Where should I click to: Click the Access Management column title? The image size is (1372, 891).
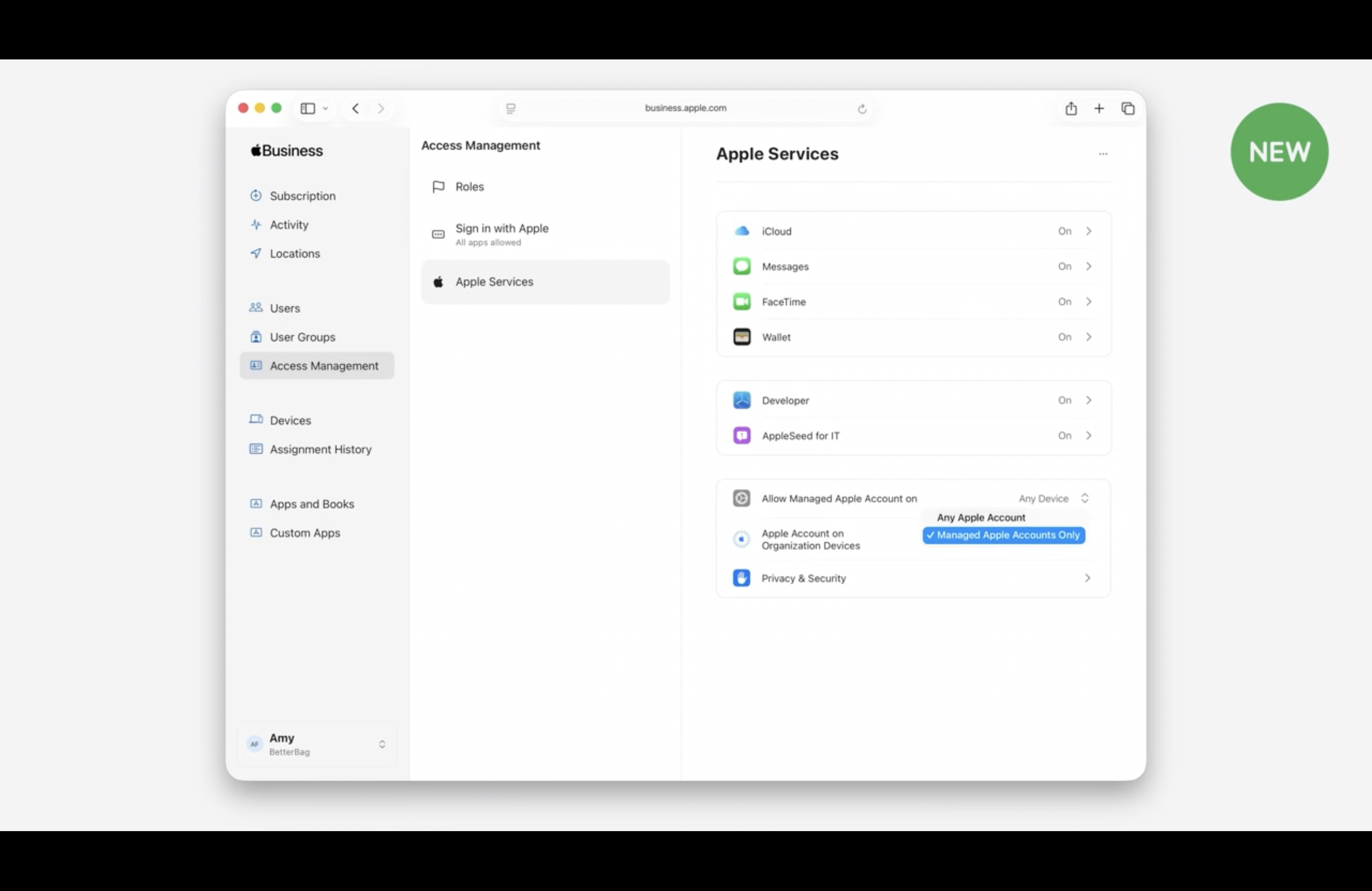(x=480, y=145)
